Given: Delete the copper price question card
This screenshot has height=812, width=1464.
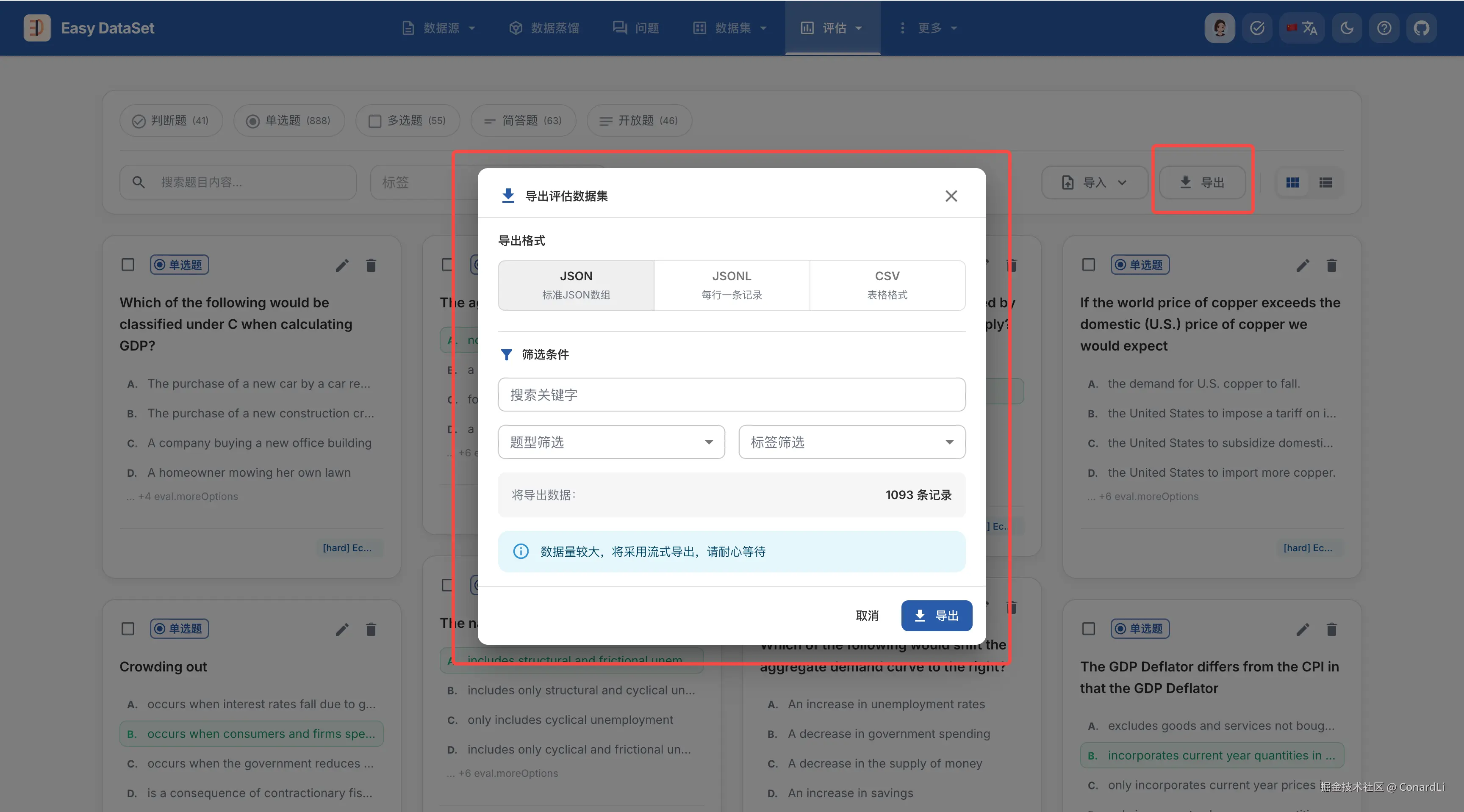Looking at the screenshot, I should point(1331,265).
